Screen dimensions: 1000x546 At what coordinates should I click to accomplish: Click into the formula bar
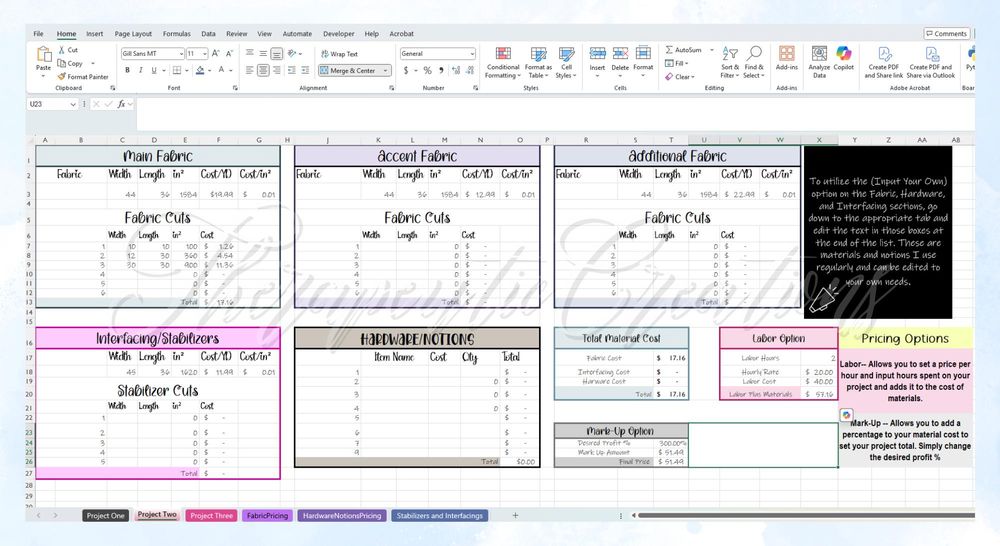coord(555,114)
